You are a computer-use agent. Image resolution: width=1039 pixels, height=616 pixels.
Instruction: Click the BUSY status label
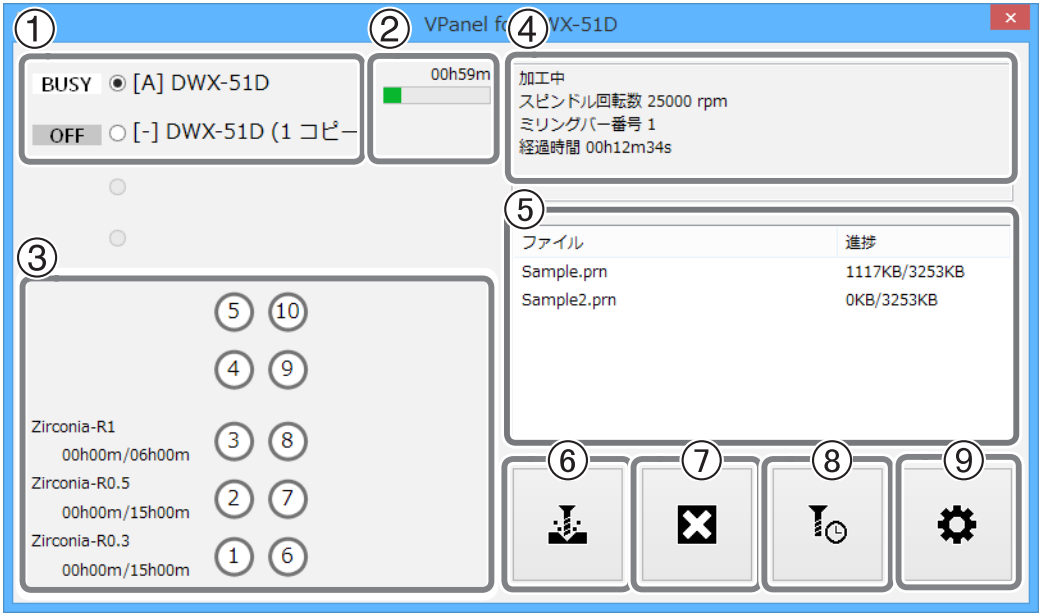[x=66, y=84]
